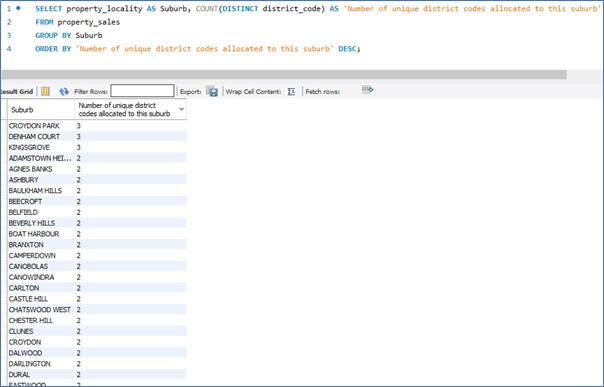The height and width of the screenshot is (387, 604).
Task: Toggle breakpoint dot on line 1
Action: coord(18,8)
